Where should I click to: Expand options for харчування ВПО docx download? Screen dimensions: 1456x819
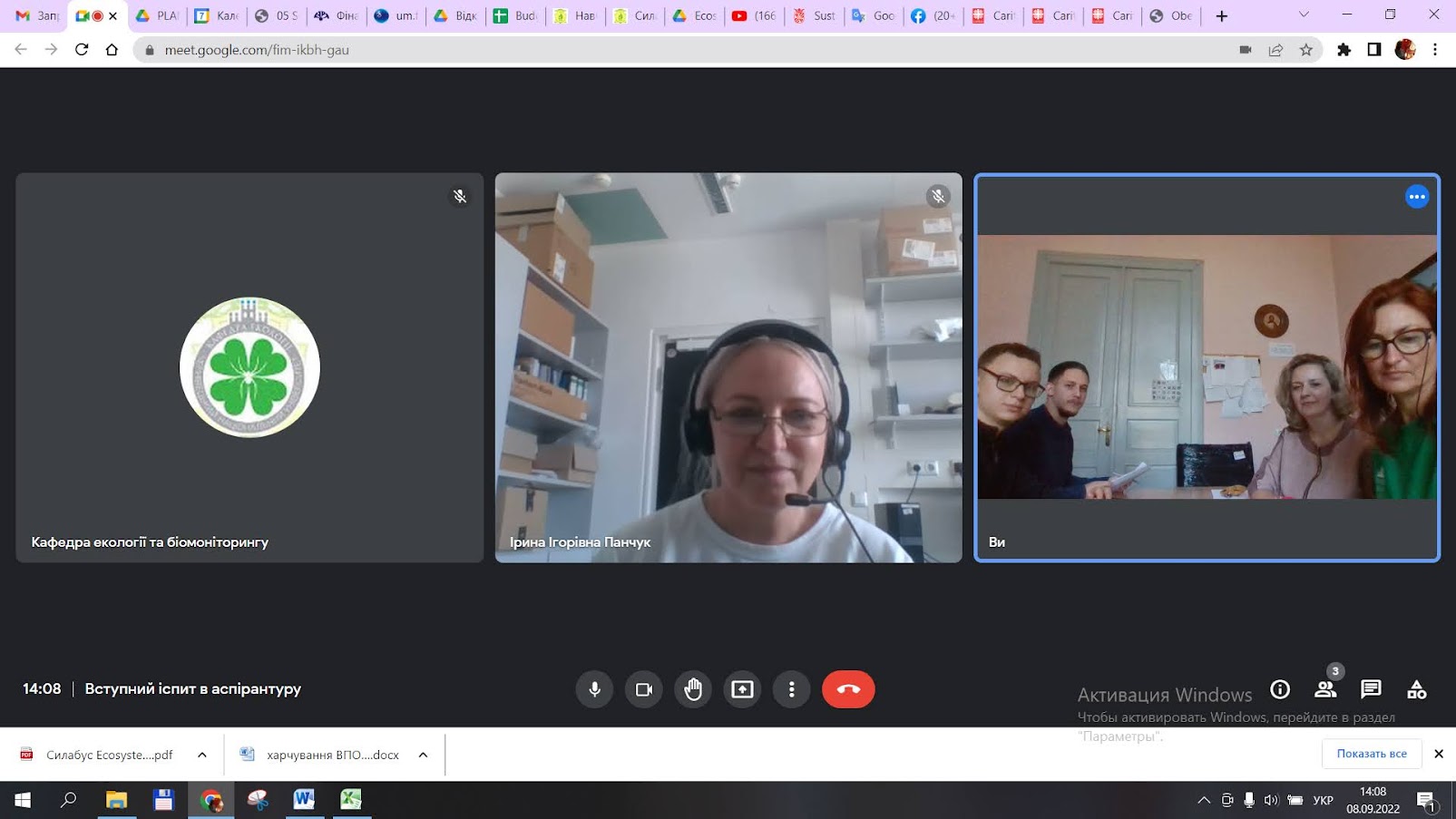point(423,755)
